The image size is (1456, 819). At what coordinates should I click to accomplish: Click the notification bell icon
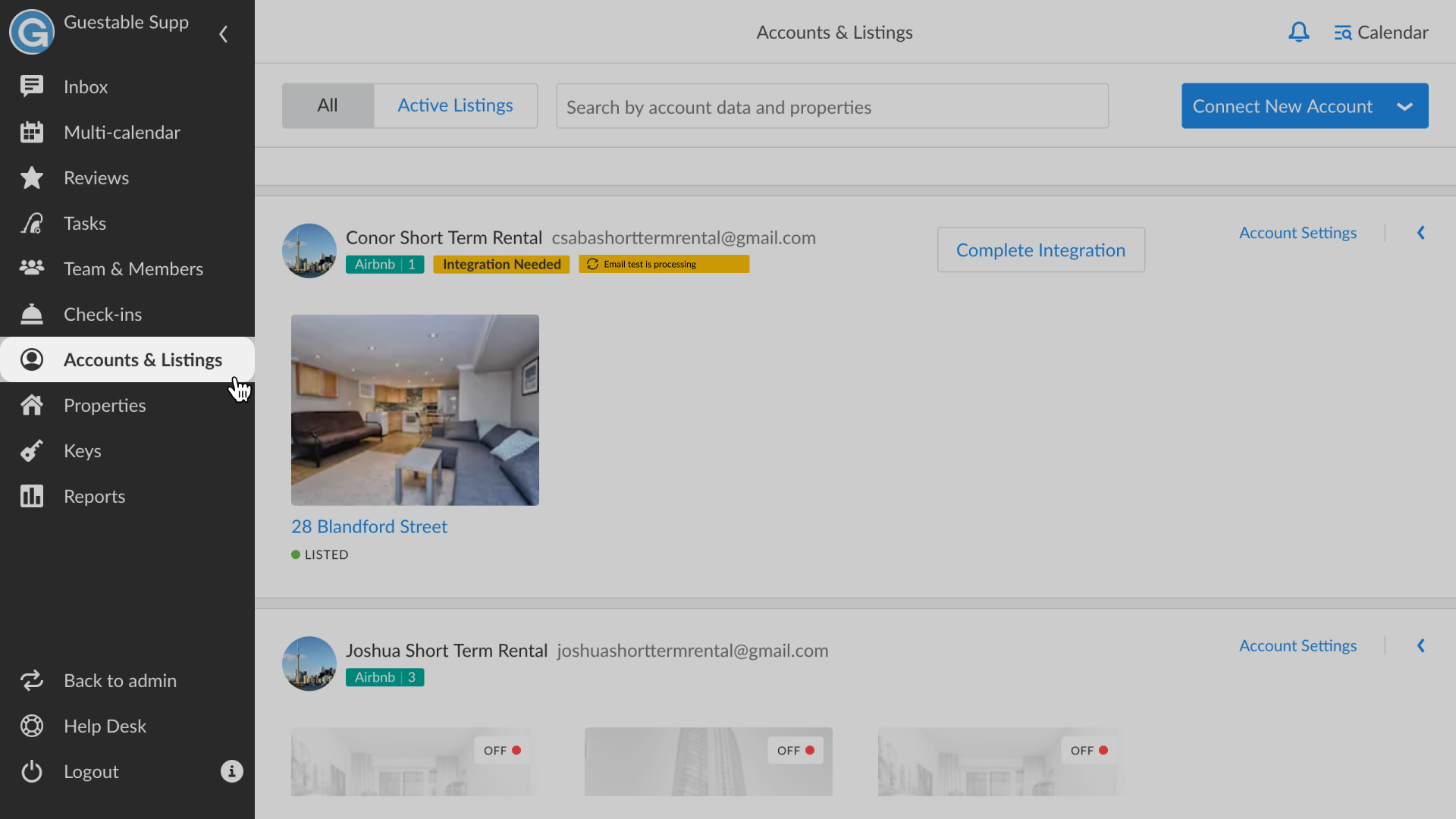pyautogui.click(x=1298, y=32)
